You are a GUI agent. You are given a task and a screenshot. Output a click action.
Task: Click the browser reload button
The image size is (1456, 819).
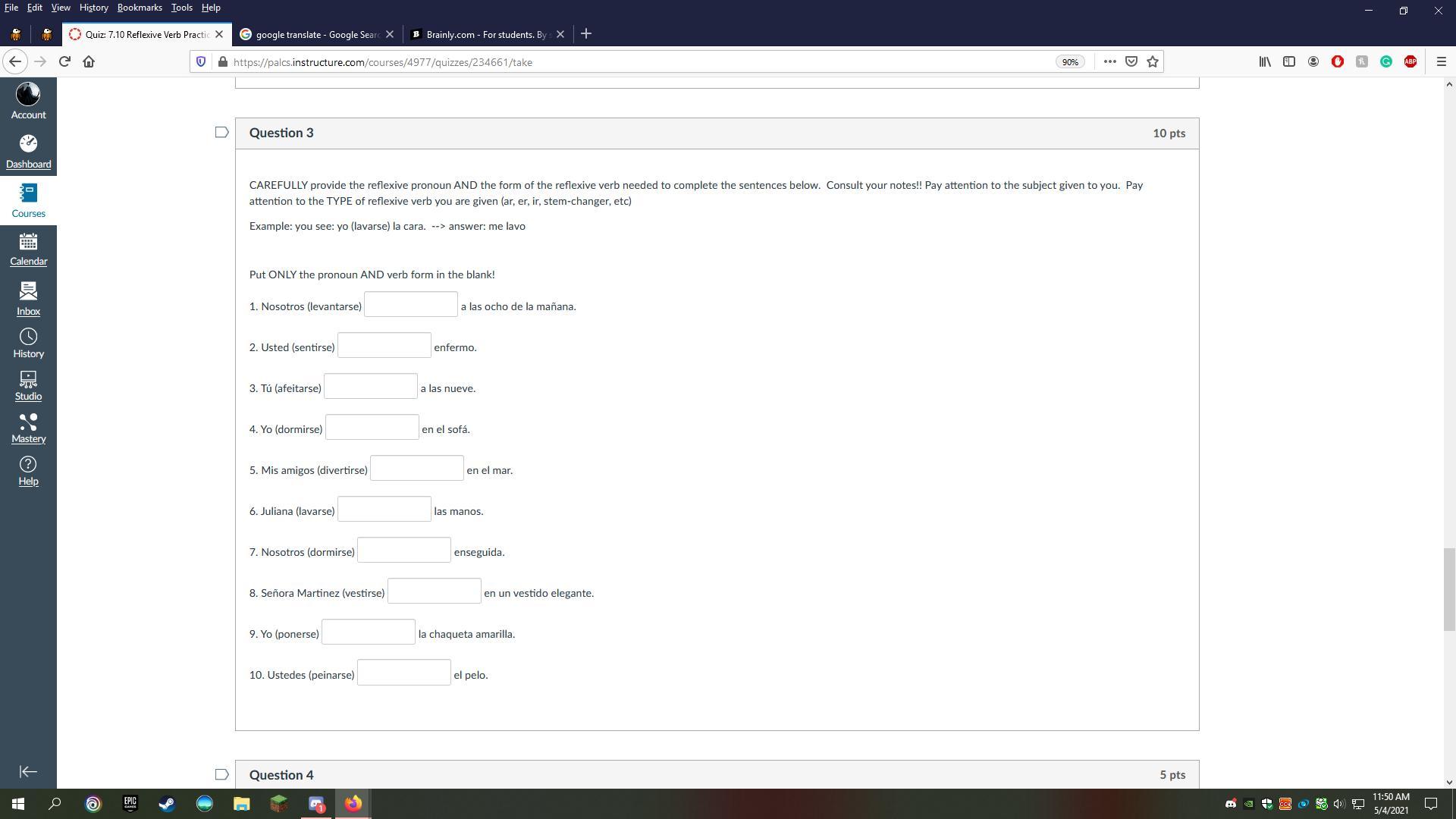point(64,61)
